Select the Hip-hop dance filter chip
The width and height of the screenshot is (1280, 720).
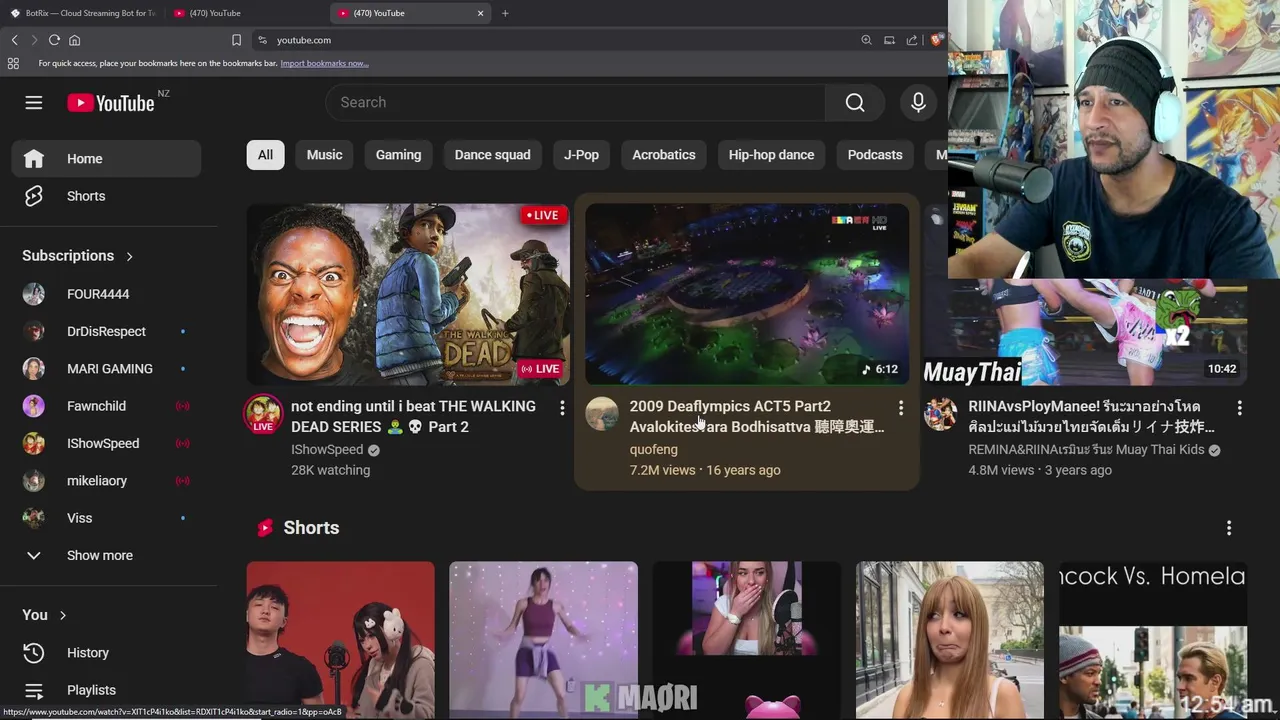tap(771, 155)
